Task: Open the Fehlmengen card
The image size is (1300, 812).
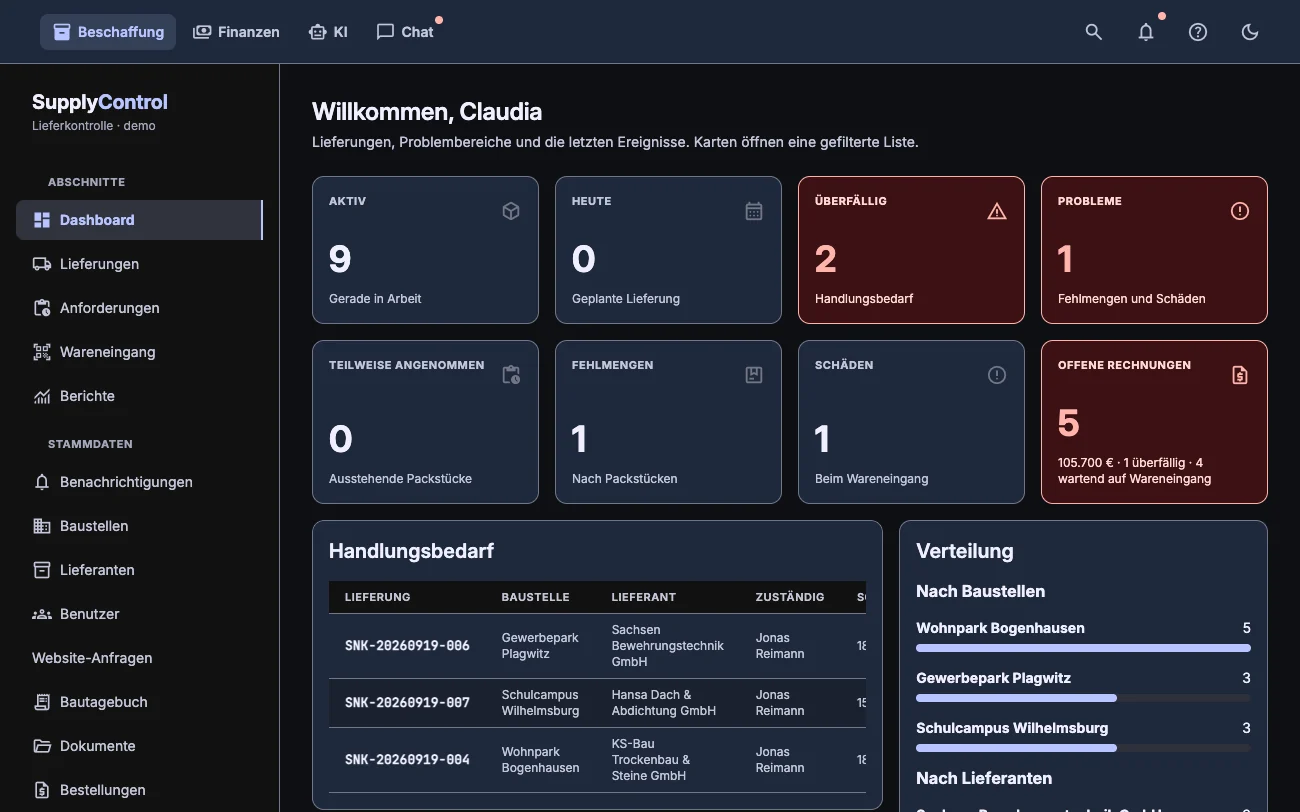Action: (668, 422)
